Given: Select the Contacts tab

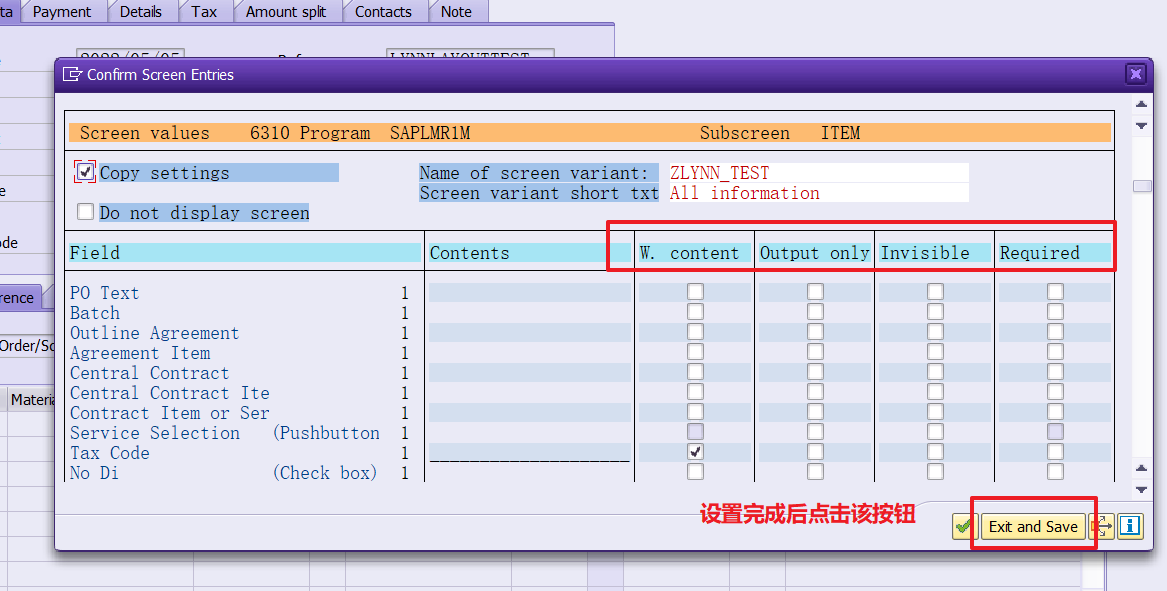Looking at the screenshot, I should (x=384, y=11).
